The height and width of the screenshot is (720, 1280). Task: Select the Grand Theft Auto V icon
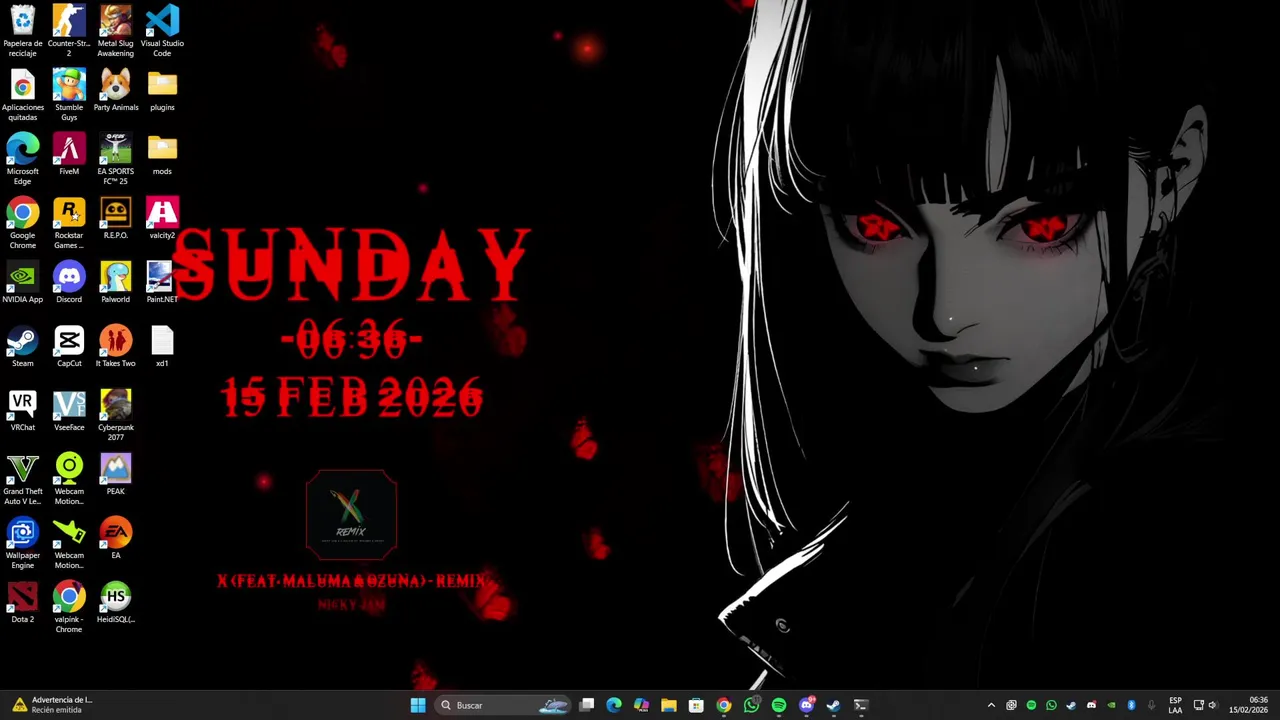pos(22,478)
